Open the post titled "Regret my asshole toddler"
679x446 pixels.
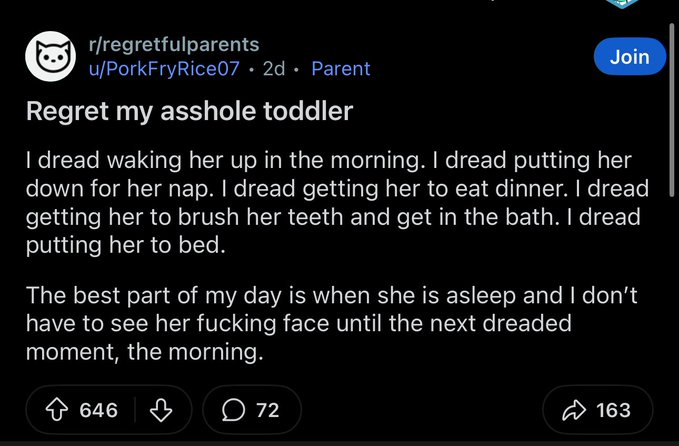190,111
